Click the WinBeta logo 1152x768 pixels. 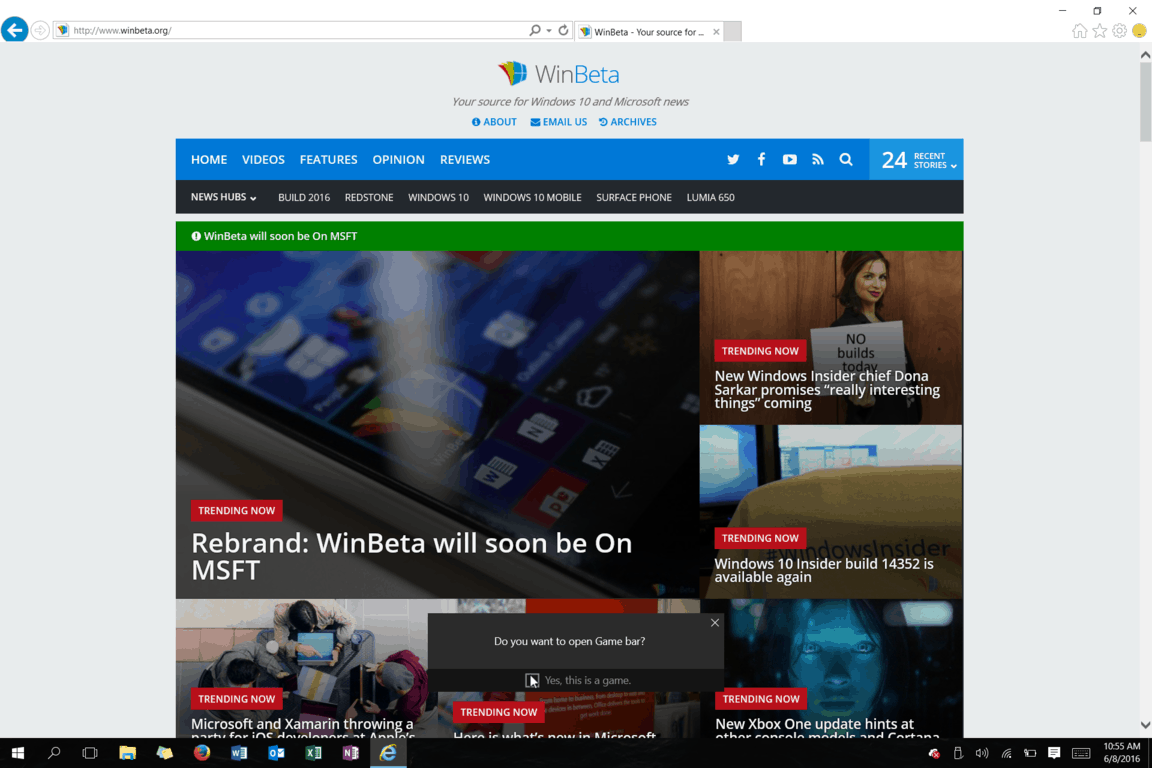(559, 73)
